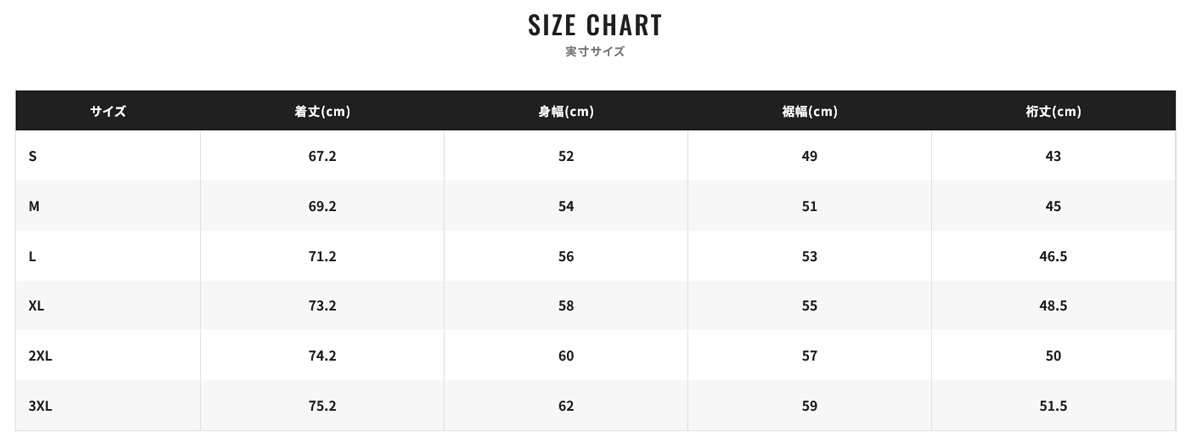
Task: Click the M size row label
Action: (x=34, y=206)
